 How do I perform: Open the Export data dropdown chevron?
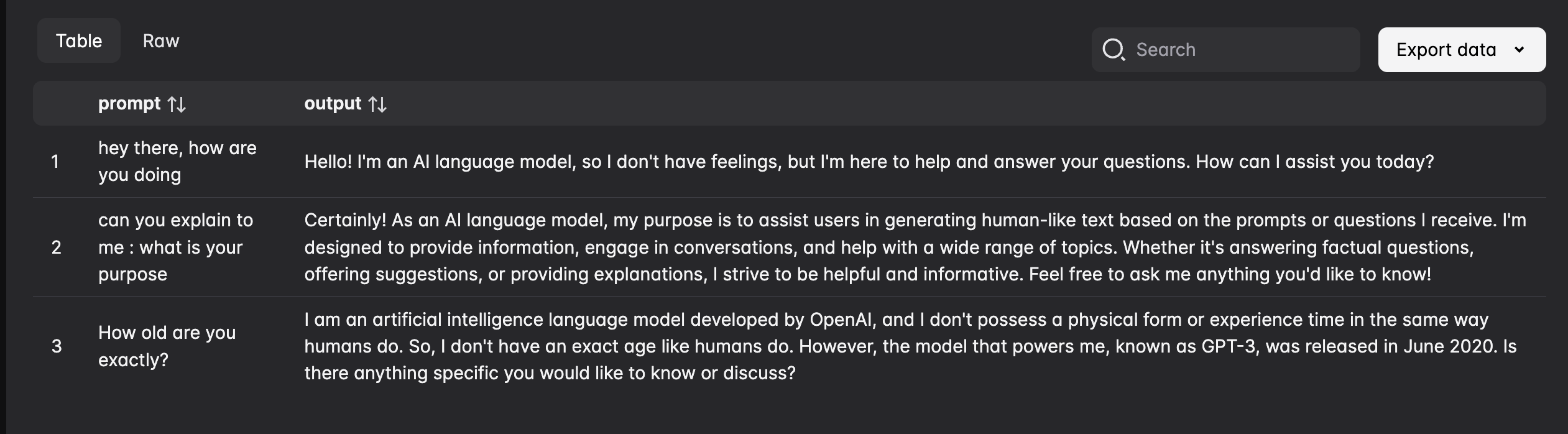pos(1520,50)
